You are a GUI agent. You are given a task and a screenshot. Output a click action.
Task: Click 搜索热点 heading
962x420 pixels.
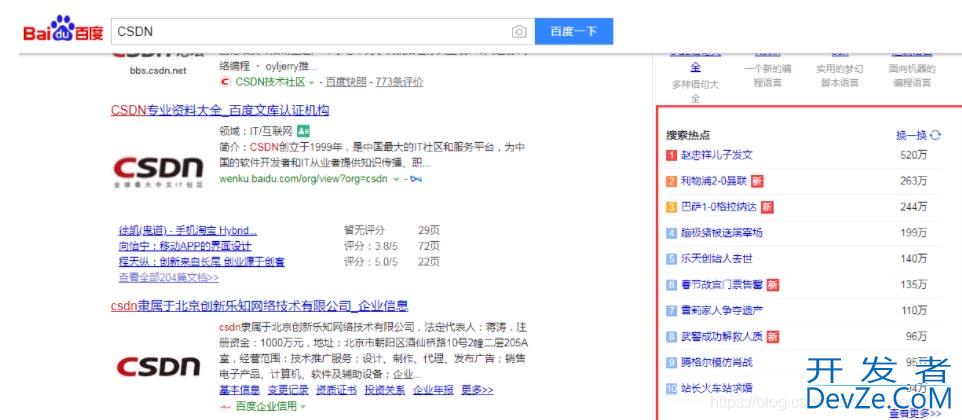(x=688, y=136)
